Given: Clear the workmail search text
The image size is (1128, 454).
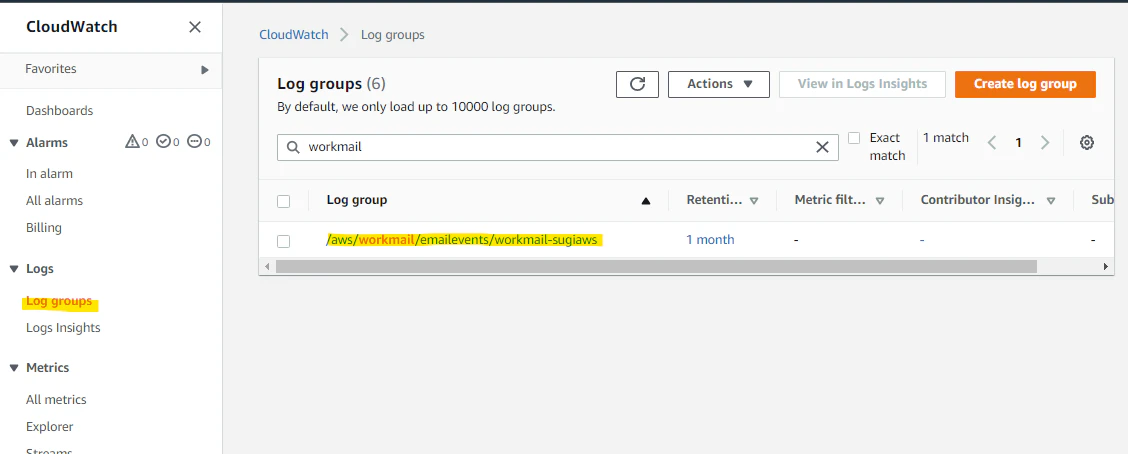Looking at the screenshot, I should [x=822, y=147].
